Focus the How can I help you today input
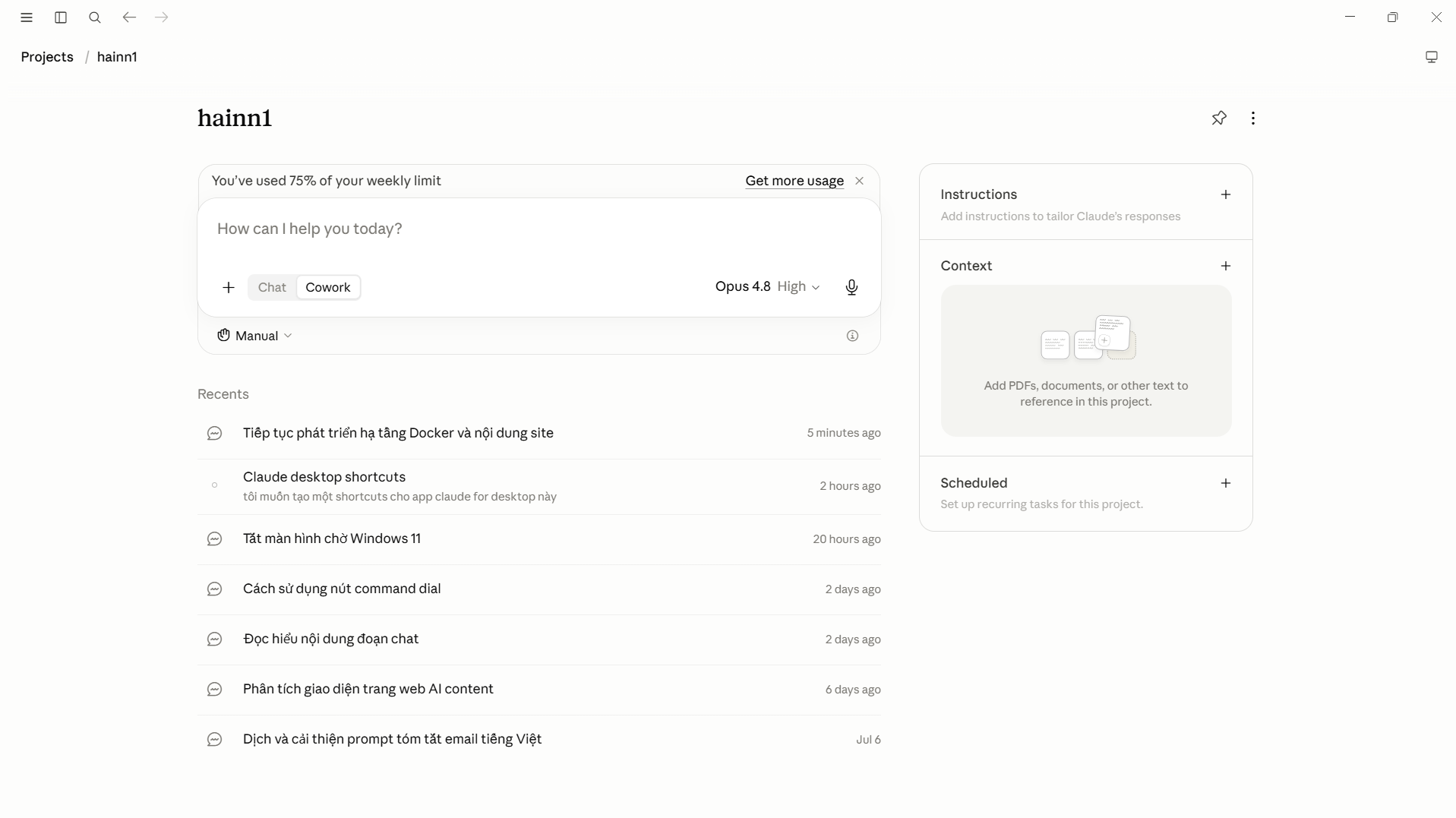Screen dimensions: 1456x818 pyautogui.click(x=539, y=229)
